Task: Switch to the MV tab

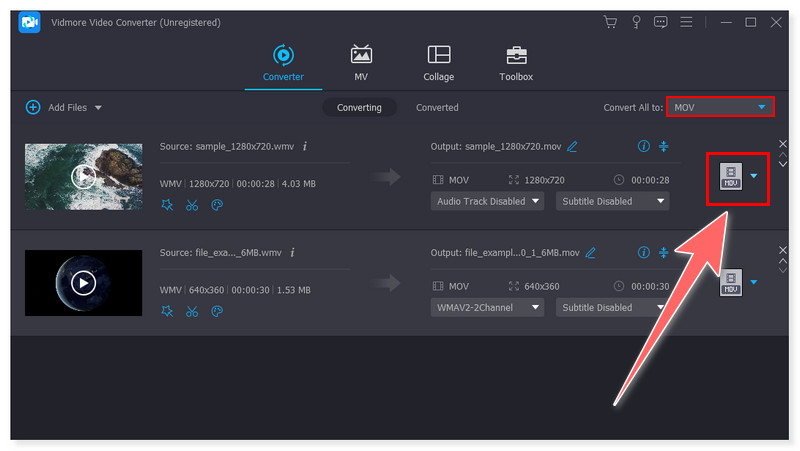Action: [360, 62]
